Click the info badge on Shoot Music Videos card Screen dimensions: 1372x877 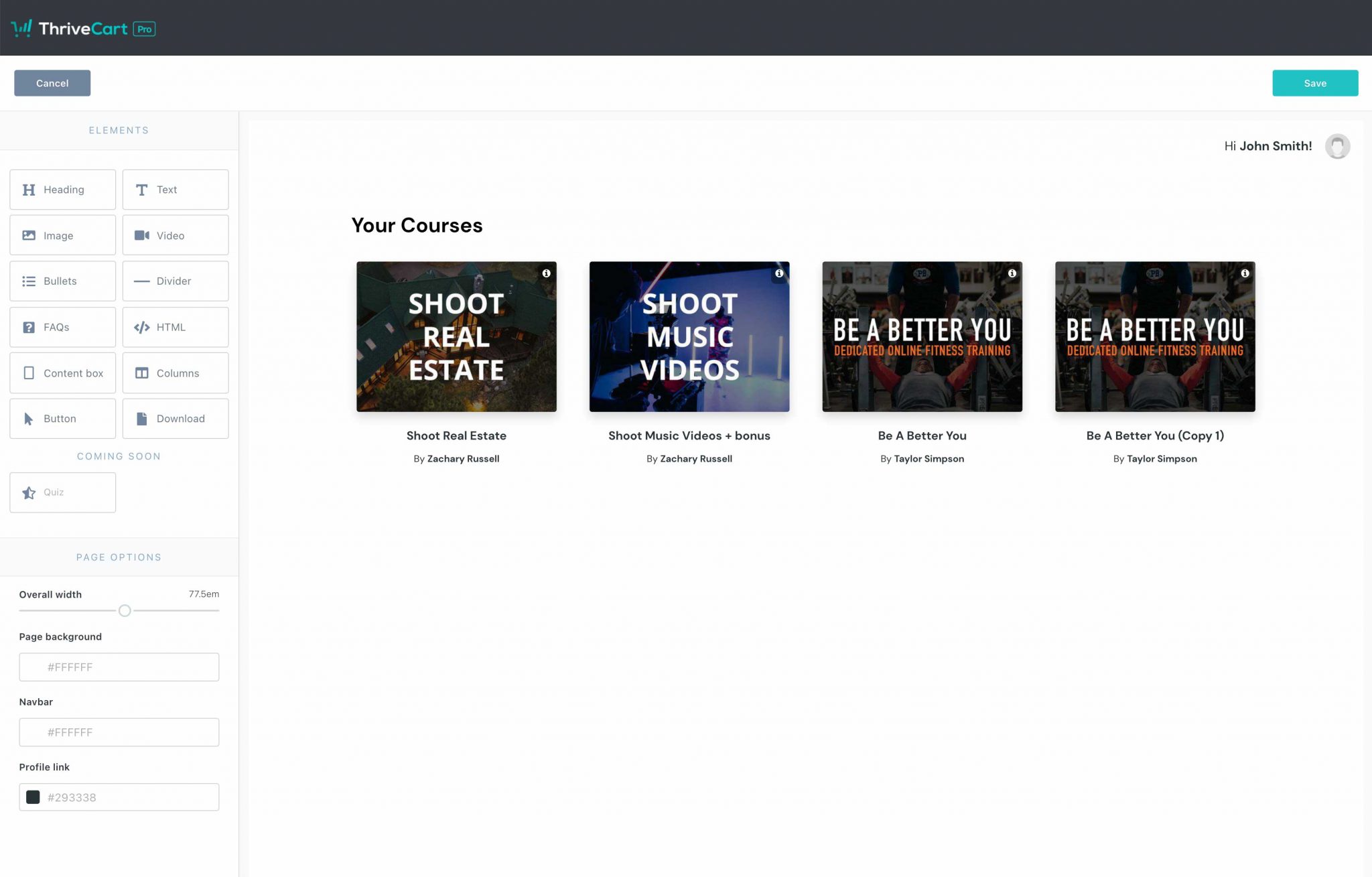point(778,273)
